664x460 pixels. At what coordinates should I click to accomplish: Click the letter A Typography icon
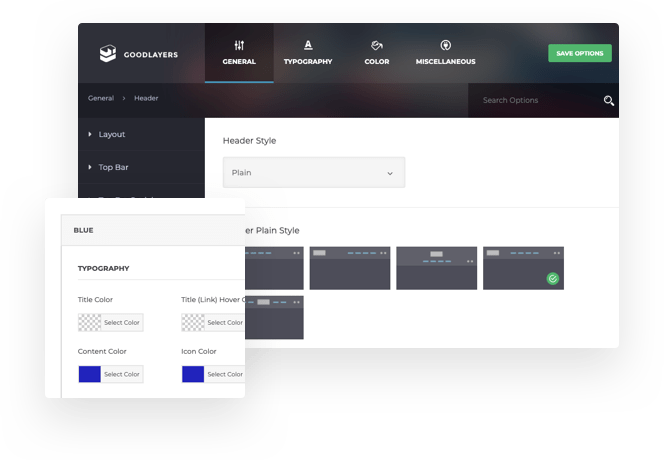308,45
